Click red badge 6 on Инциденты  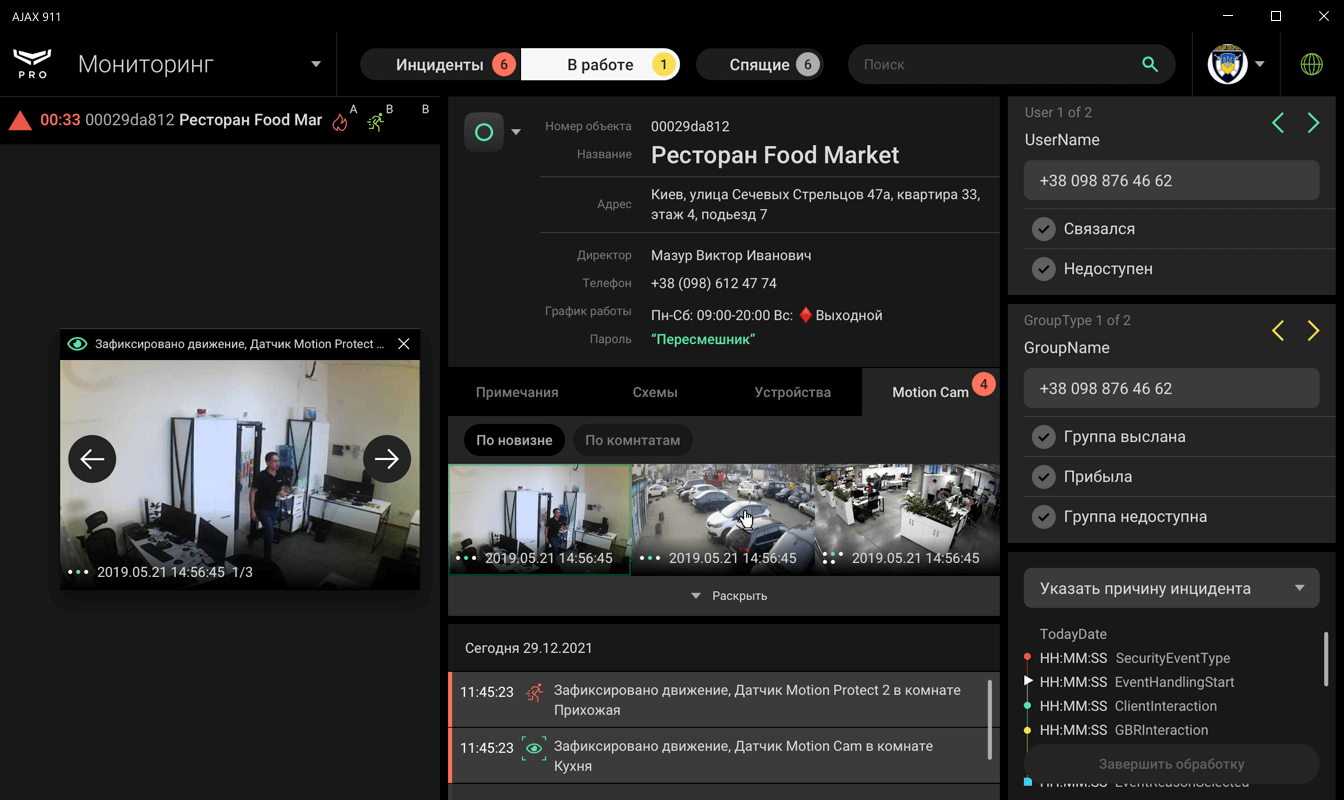click(503, 65)
